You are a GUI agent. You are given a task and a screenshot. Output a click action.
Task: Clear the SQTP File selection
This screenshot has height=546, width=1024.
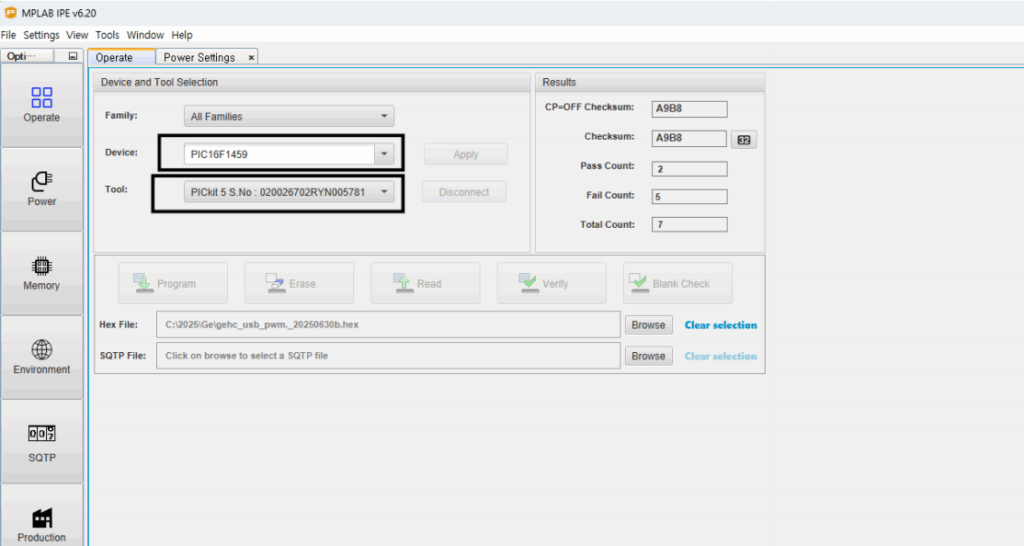[x=720, y=356]
